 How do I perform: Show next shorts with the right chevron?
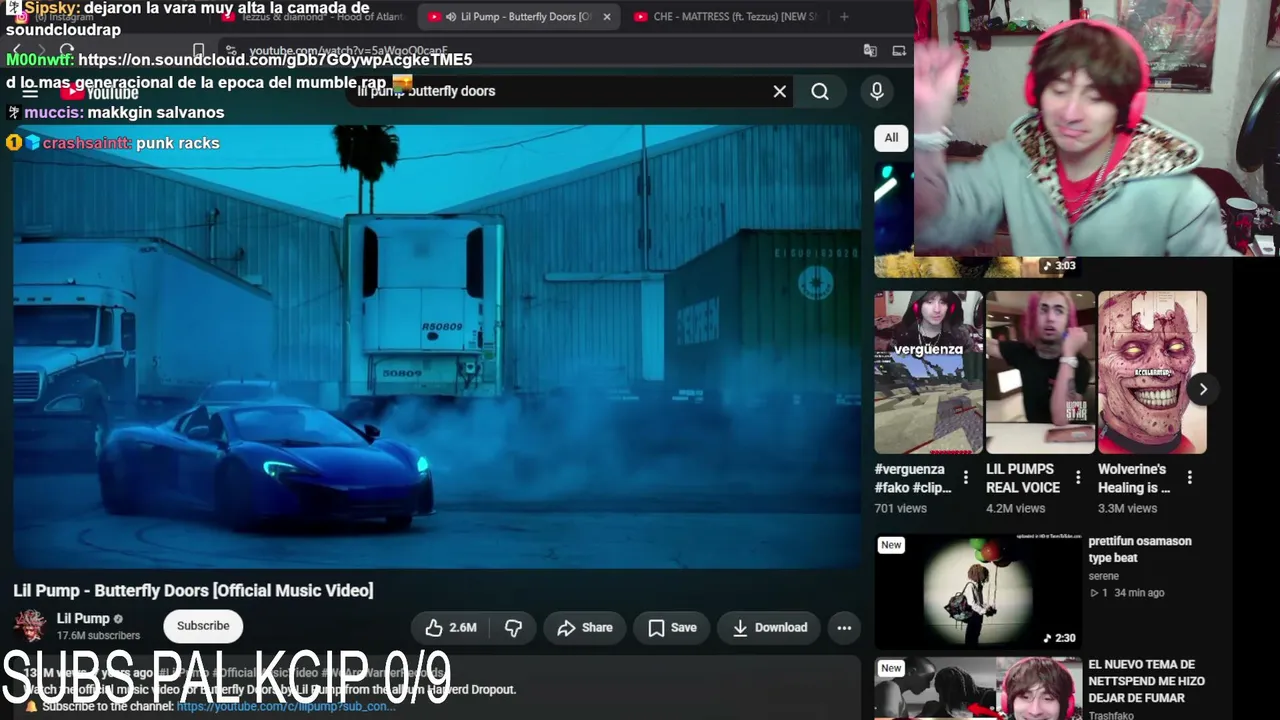point(1203,389)
